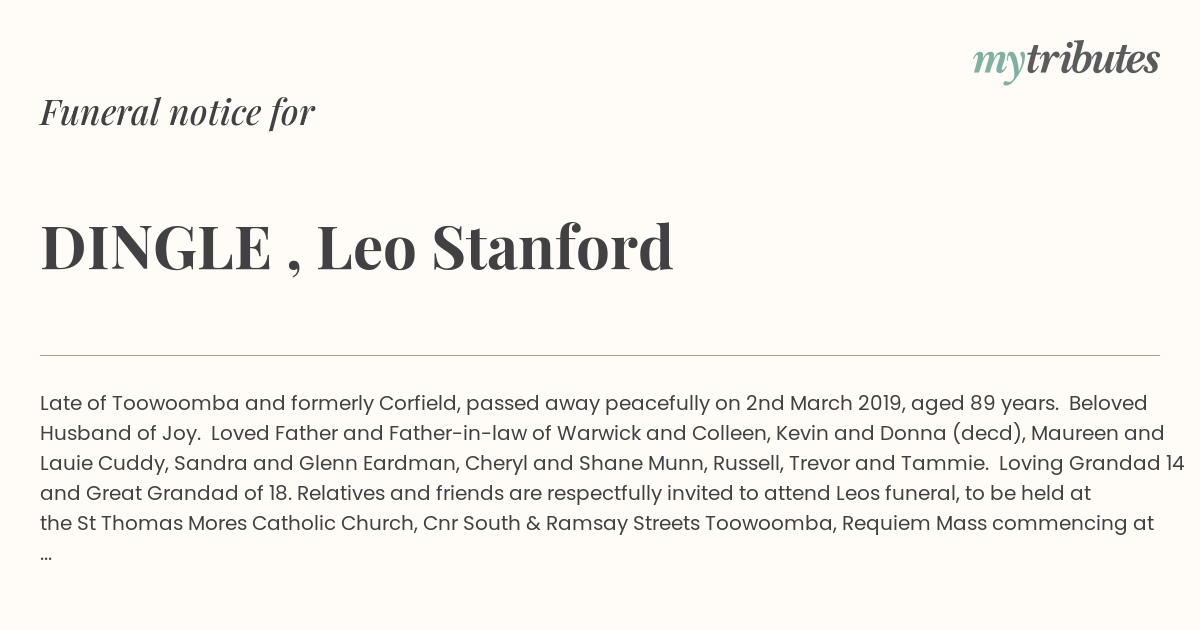This screenshot has width=1200, height=630.
Task: Click the horizontal divider line
Action: (x=600, y=355)
